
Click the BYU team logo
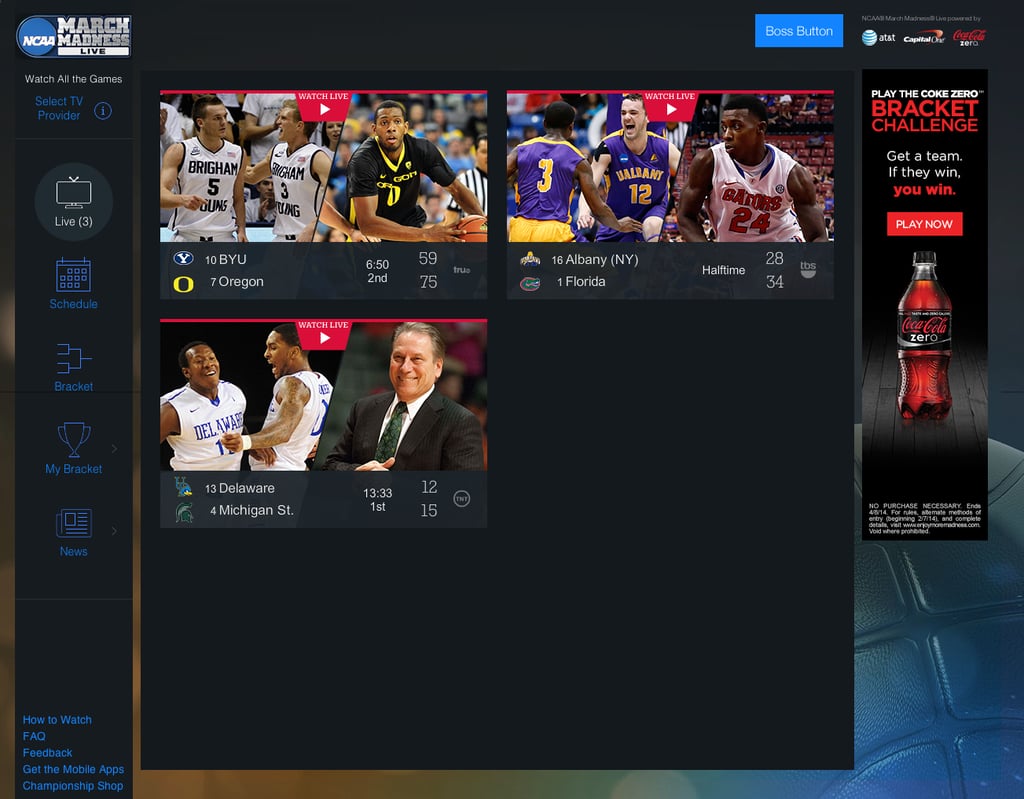(x=184, y=259)
